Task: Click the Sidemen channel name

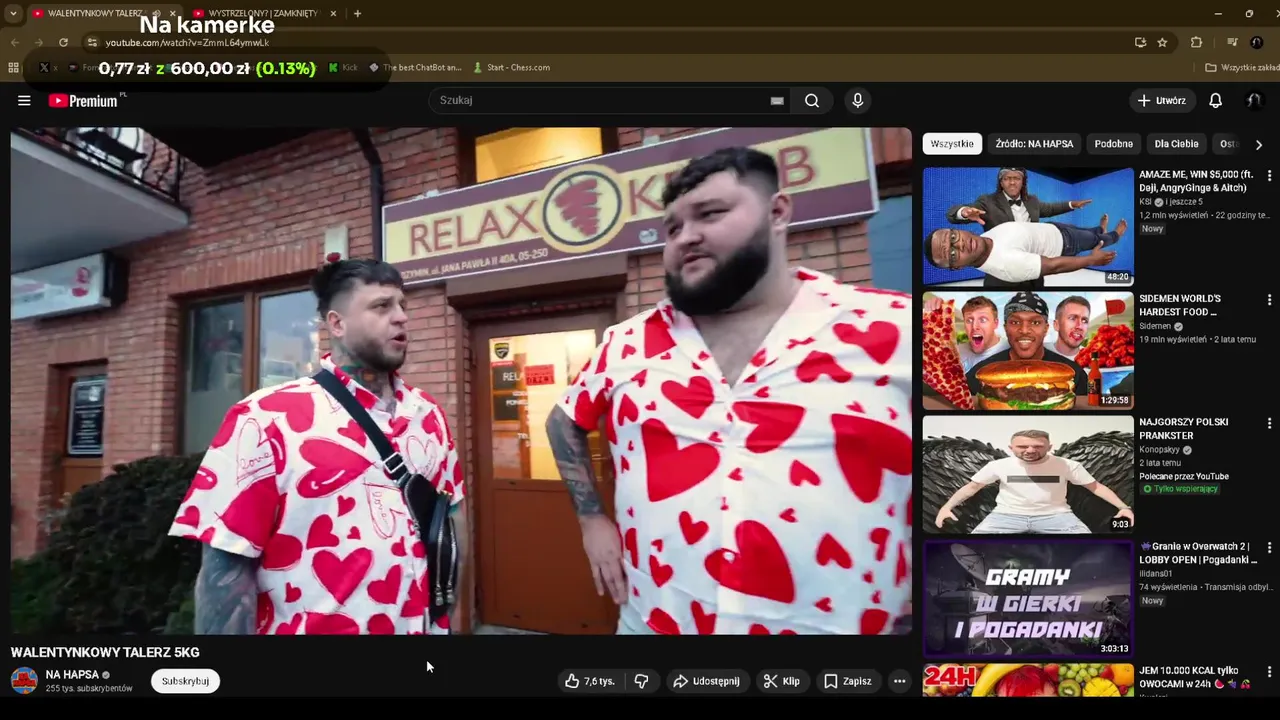Action: tap(1155, 326)
